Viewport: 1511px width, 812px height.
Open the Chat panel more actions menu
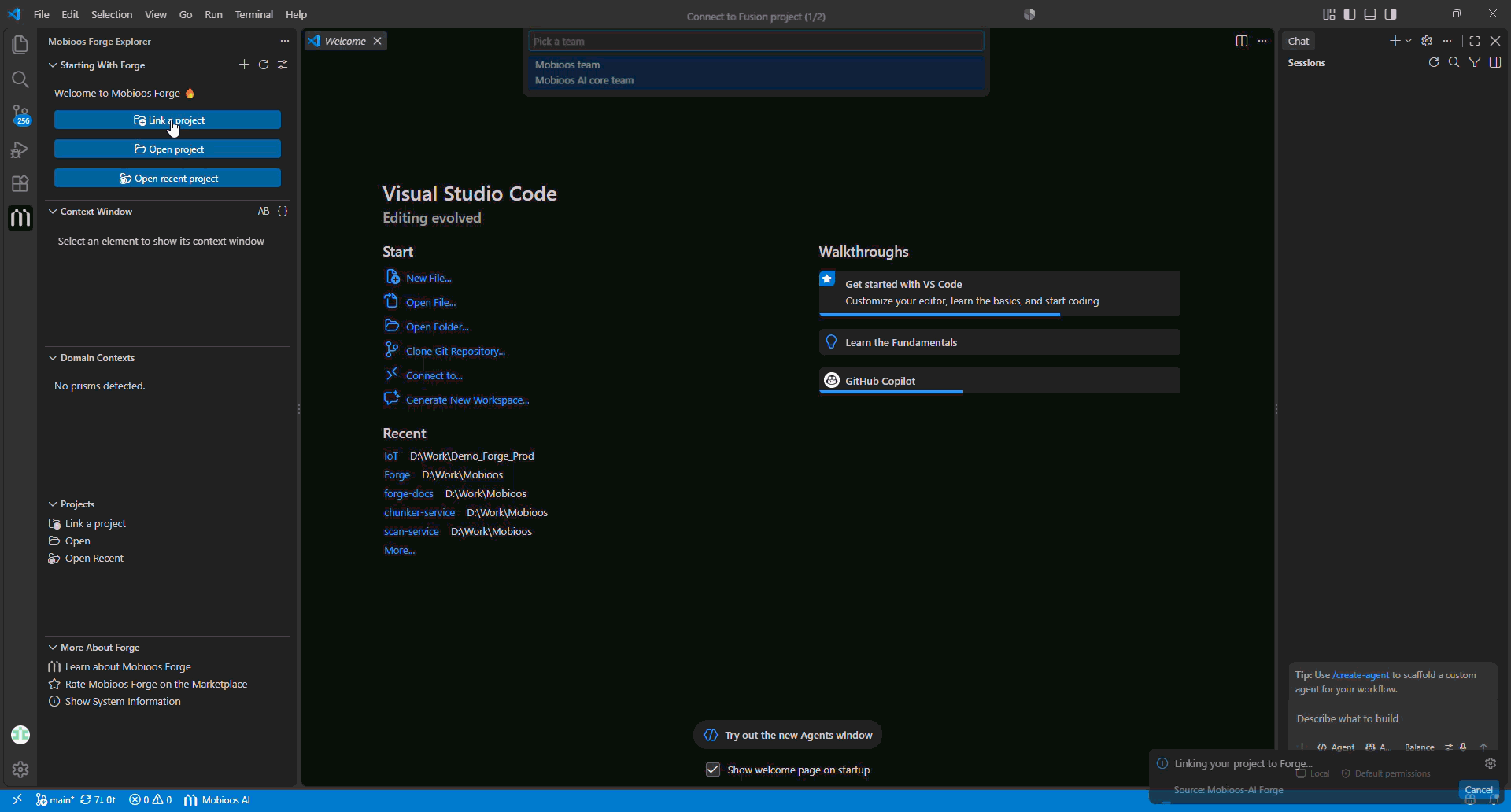click(x=1447, y=41)
